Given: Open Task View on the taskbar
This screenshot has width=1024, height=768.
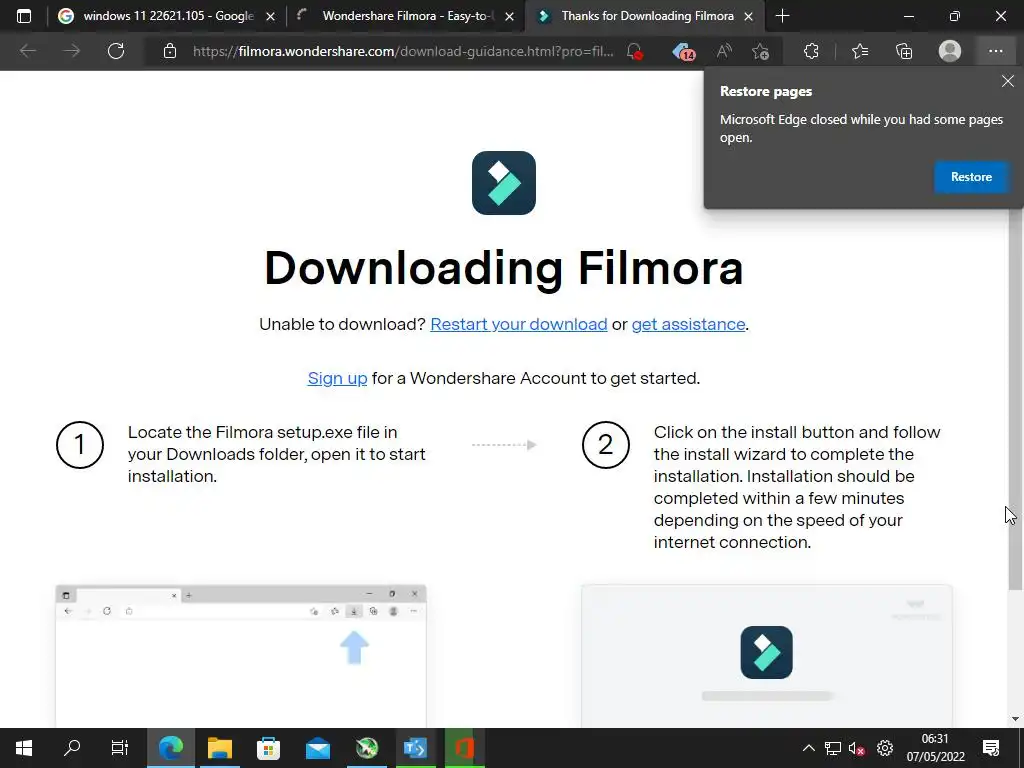Looking at the screenshot, I should tap(120, 748).
